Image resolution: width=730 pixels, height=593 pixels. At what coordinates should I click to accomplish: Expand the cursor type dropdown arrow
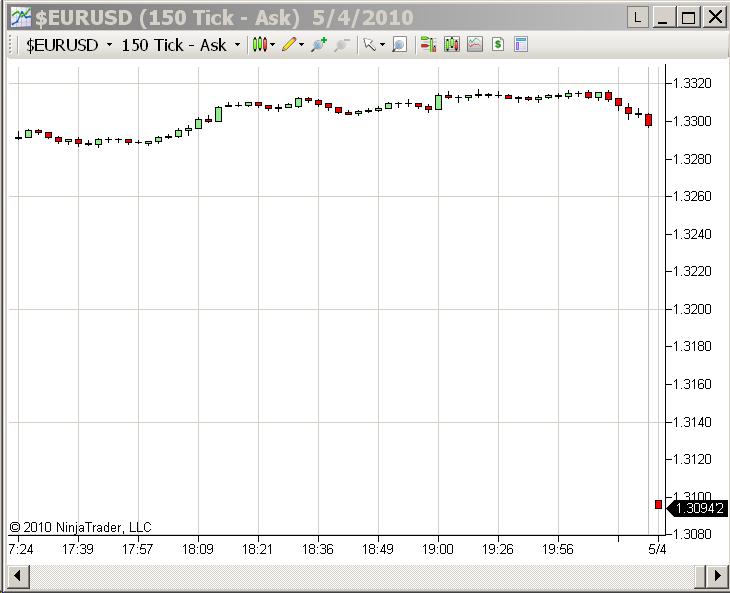point(382,45)
